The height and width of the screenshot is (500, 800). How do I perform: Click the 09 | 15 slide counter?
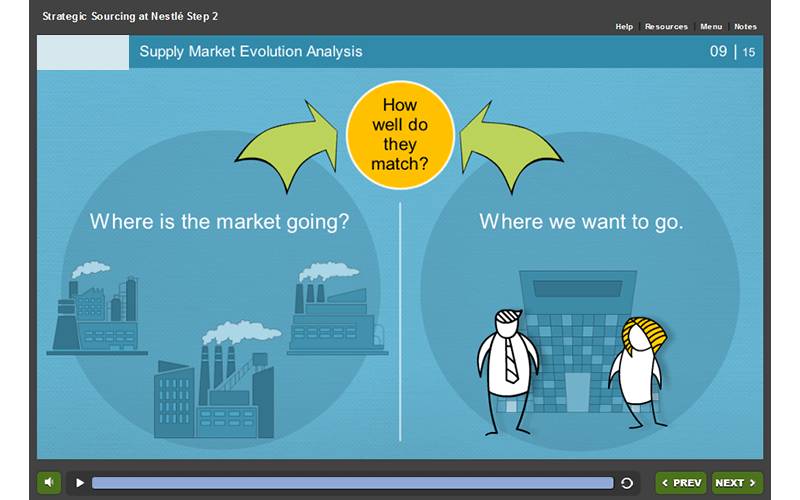point(732,52)
